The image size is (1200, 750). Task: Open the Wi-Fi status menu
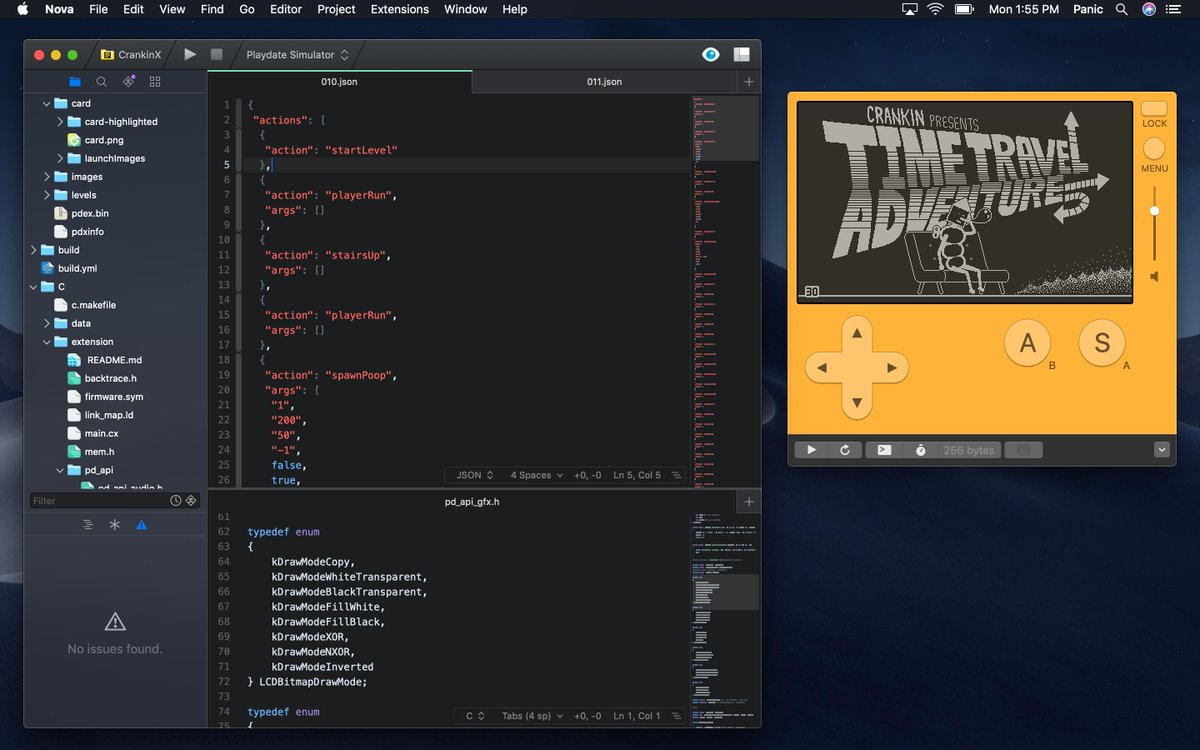[x=936, y=9]
